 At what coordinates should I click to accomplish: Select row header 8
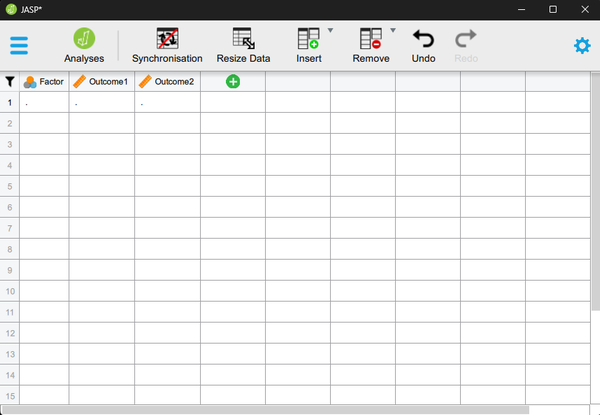click(x=10, y=249)
